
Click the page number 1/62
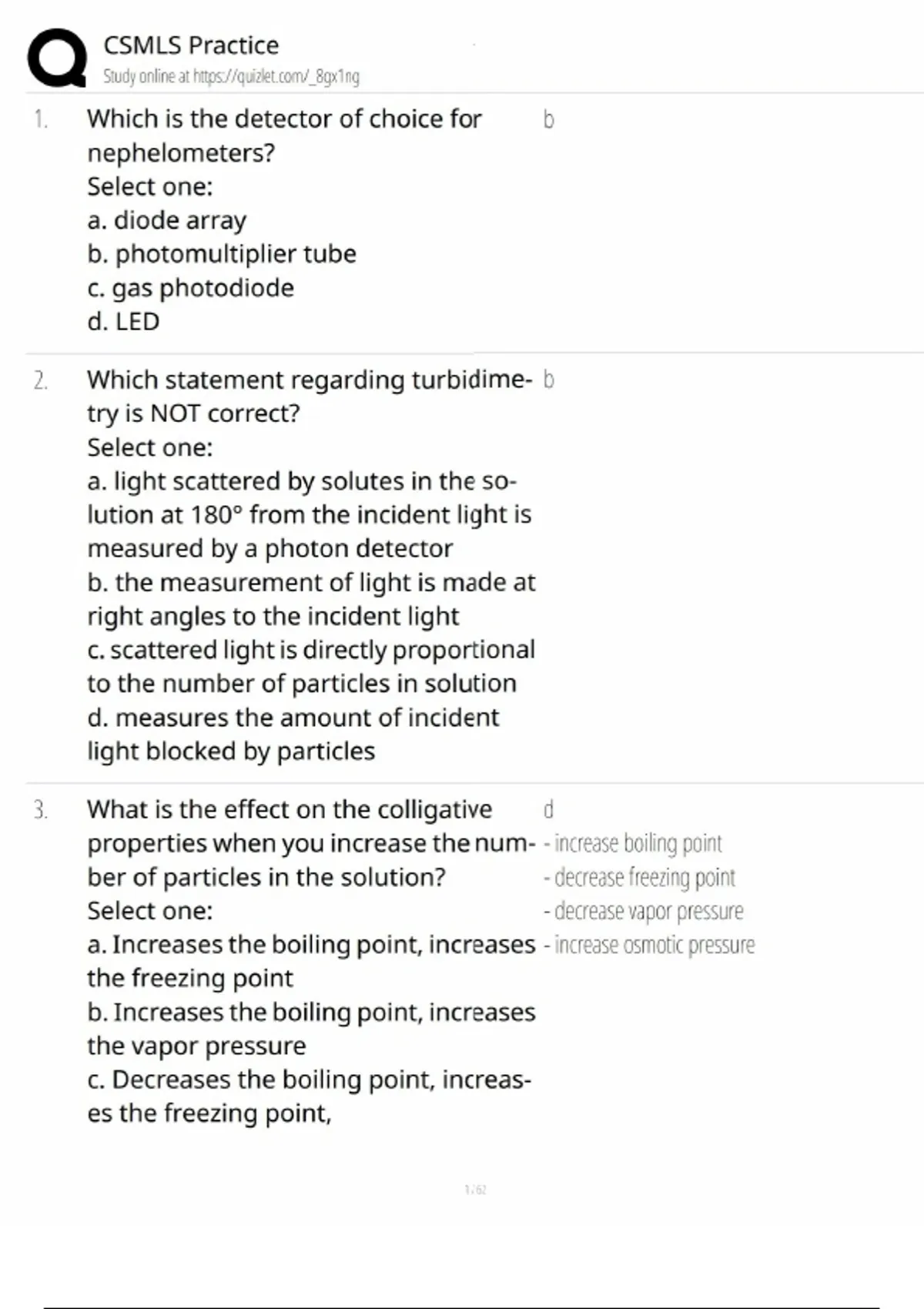[x=475, y=1190]
